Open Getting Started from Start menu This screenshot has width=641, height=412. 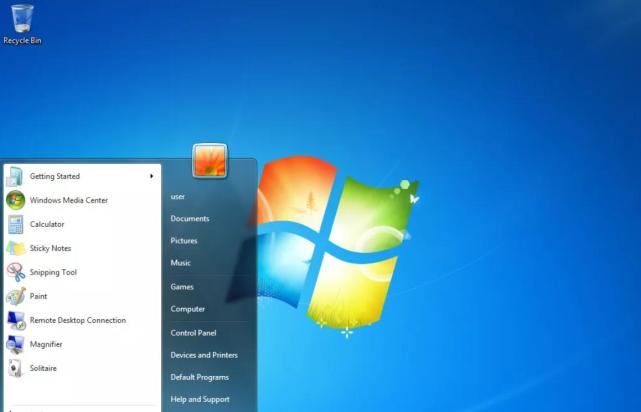[x=54, y=176]
